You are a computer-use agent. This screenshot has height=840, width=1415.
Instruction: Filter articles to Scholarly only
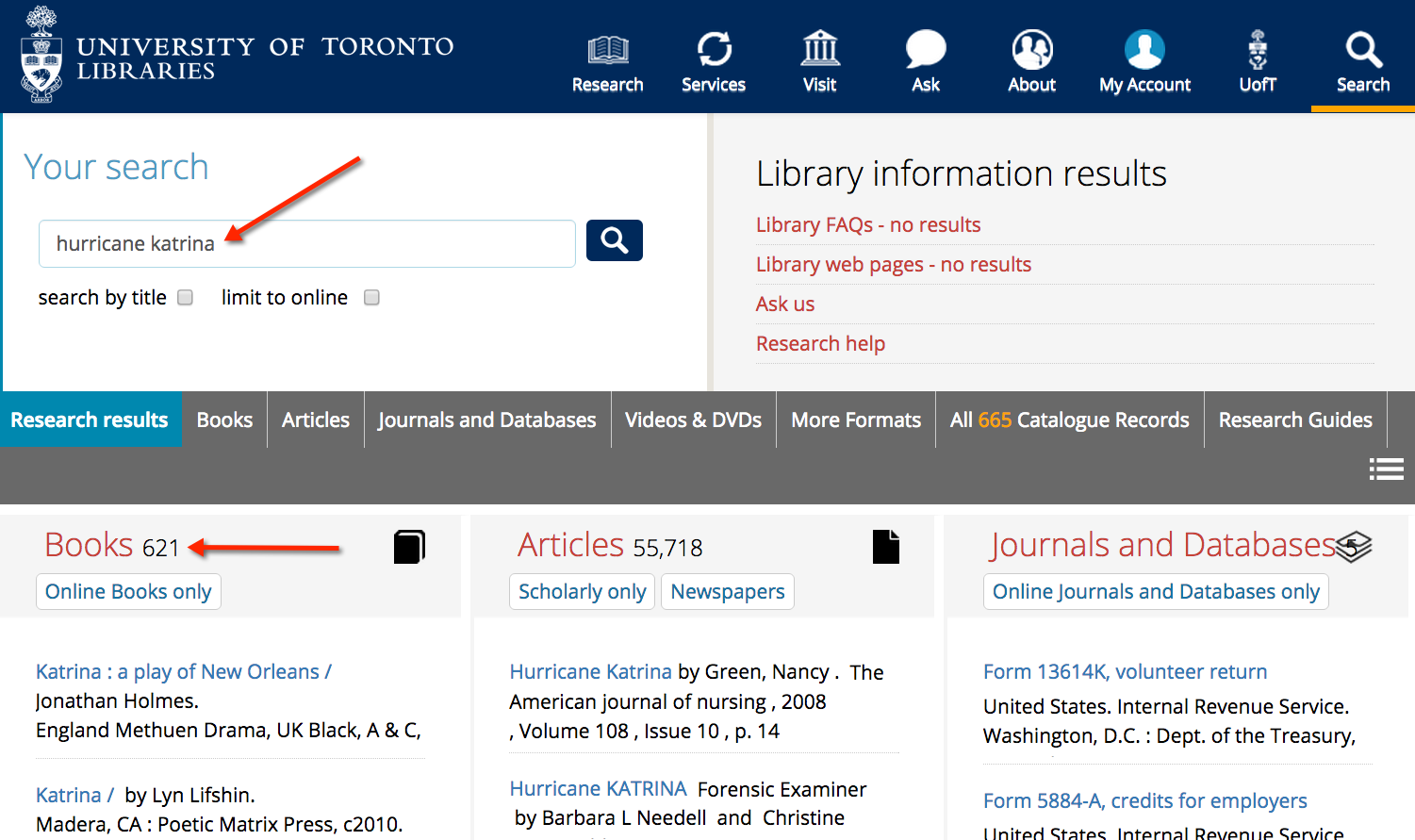pos(582,592)
